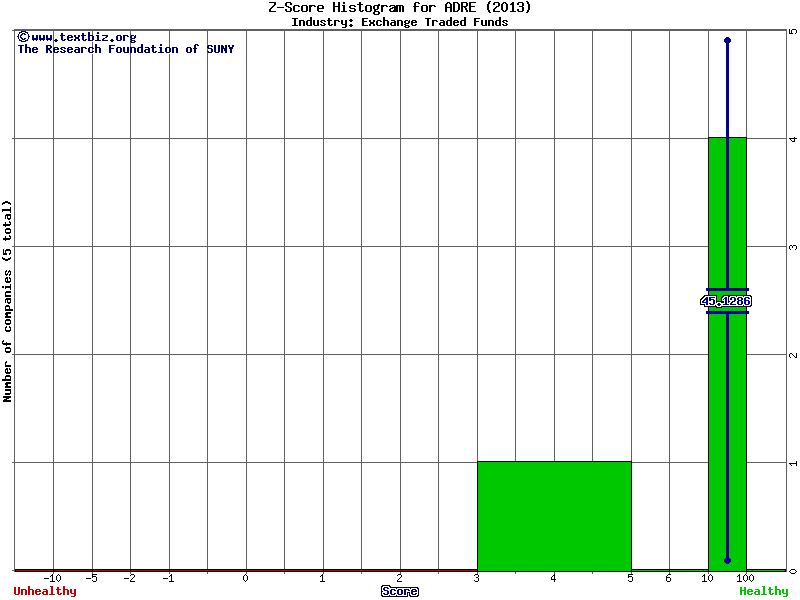800x600 pixels.
Task: Click the www.textbiz.org copyright link
Action: [76, 37]
